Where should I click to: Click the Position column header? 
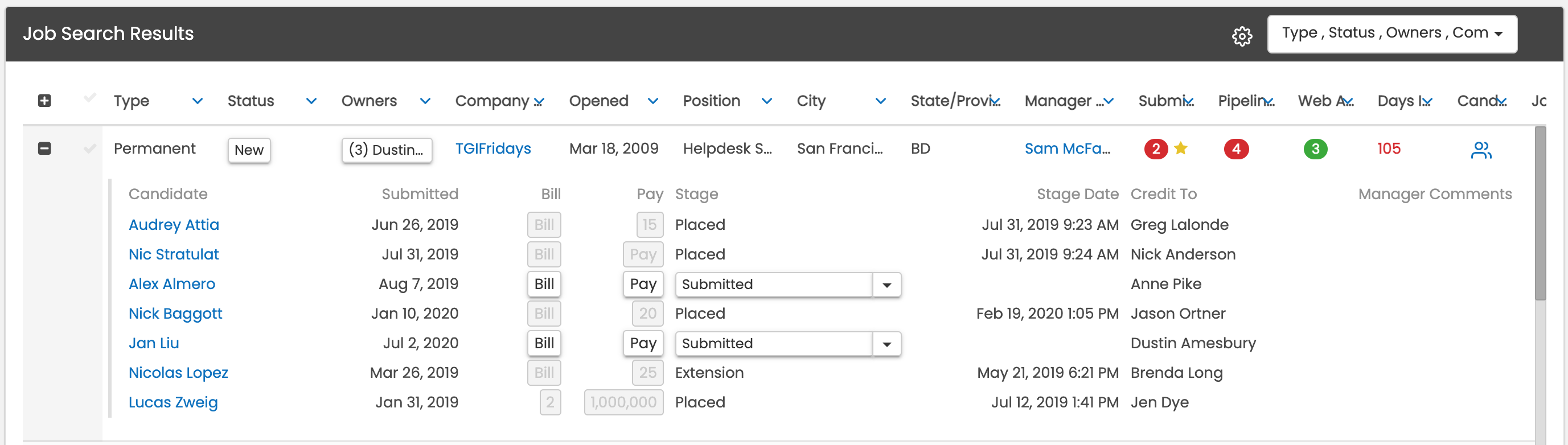(711, 101)
